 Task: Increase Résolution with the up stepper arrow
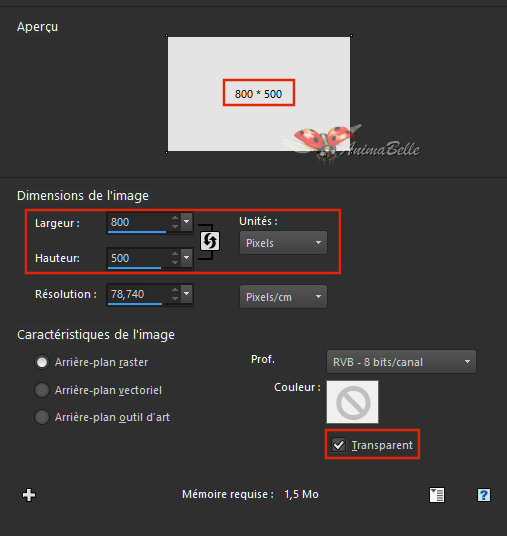click(175, 290)
